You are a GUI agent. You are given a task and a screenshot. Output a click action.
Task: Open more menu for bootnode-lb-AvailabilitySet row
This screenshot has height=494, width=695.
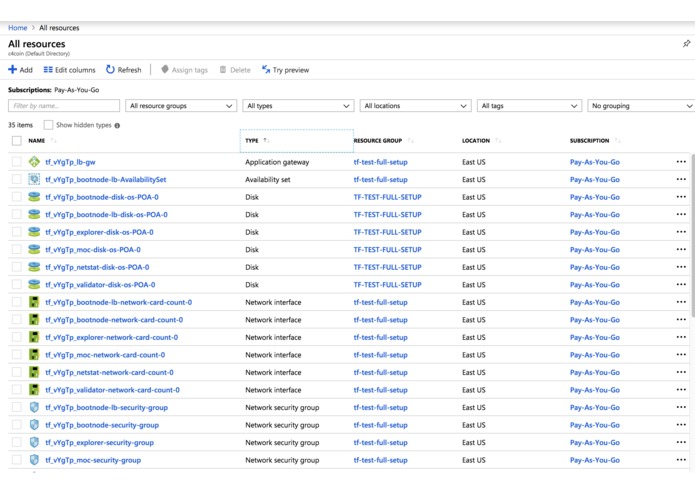tap(681, 179)
